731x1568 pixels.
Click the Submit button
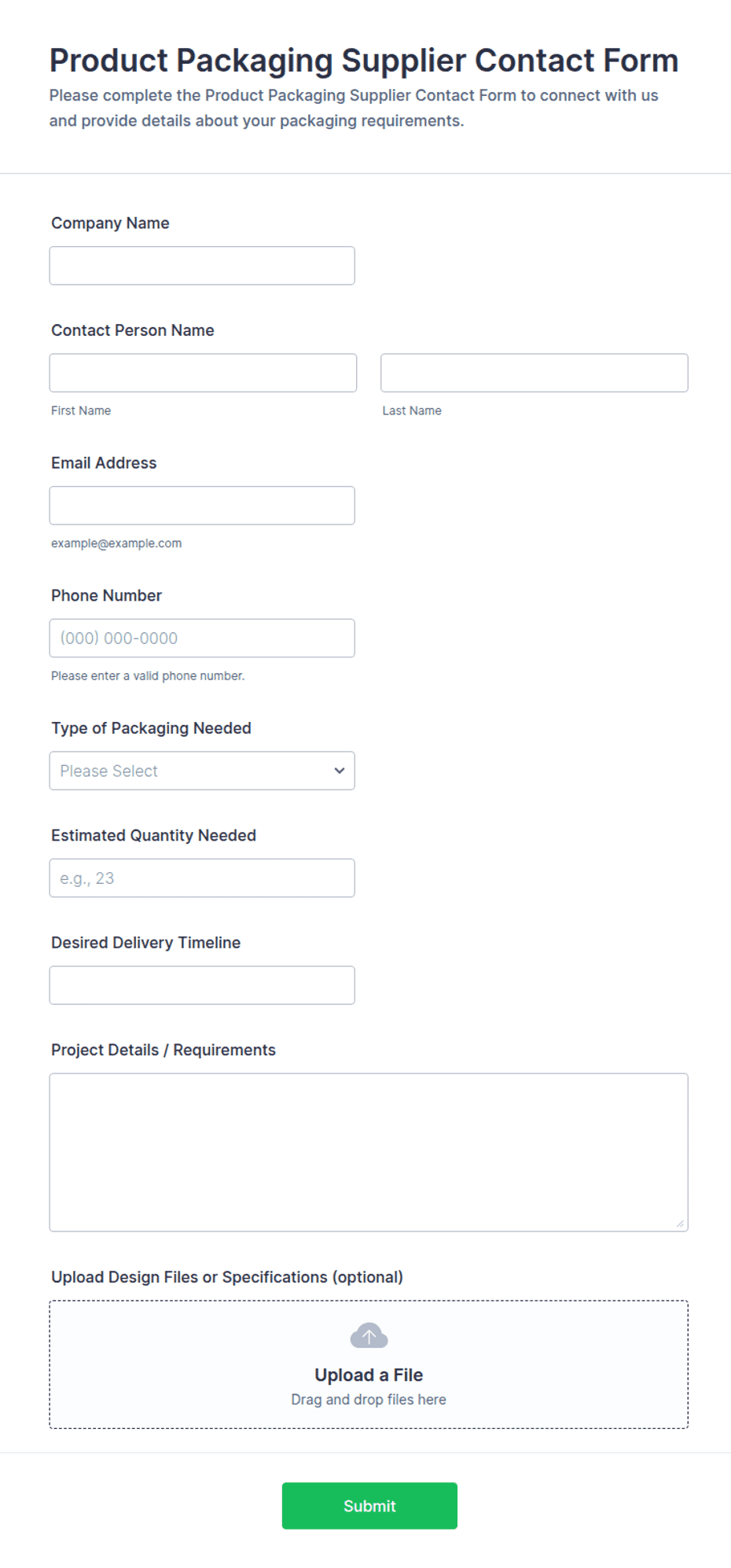click(369, 1506)
